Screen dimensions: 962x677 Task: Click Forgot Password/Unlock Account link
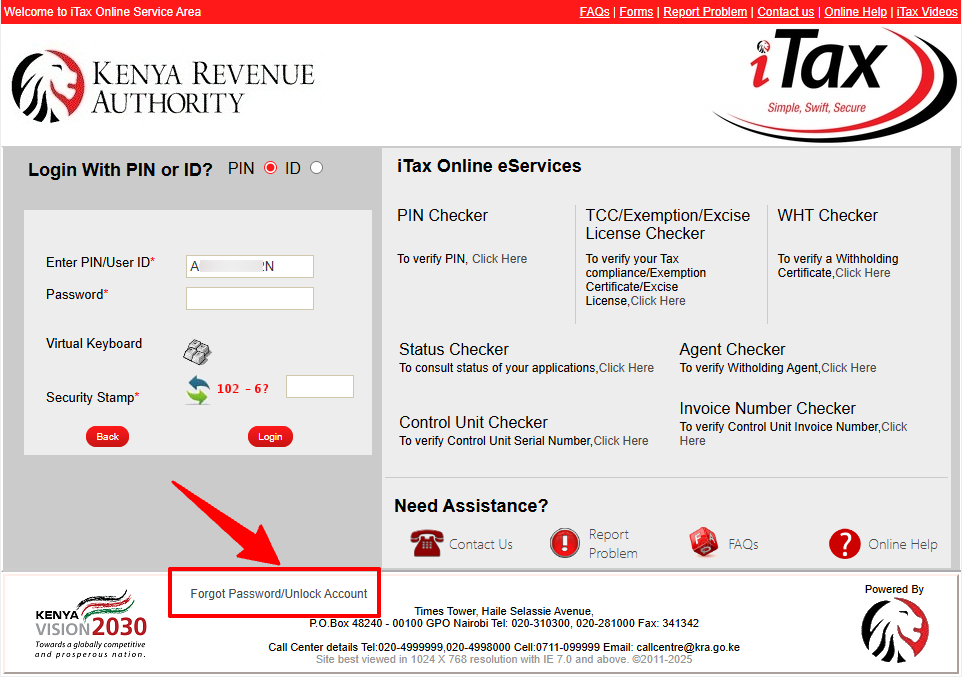point(279,593)
